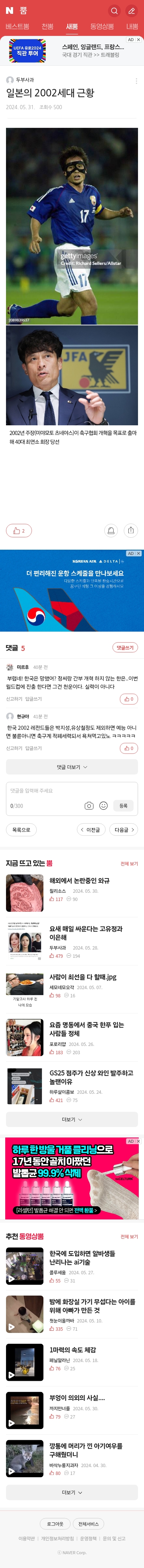Expand trending posts list with 더보기
Image resolution: width=144 pixels, height=1568 pixels.
tap(72, 1120)
